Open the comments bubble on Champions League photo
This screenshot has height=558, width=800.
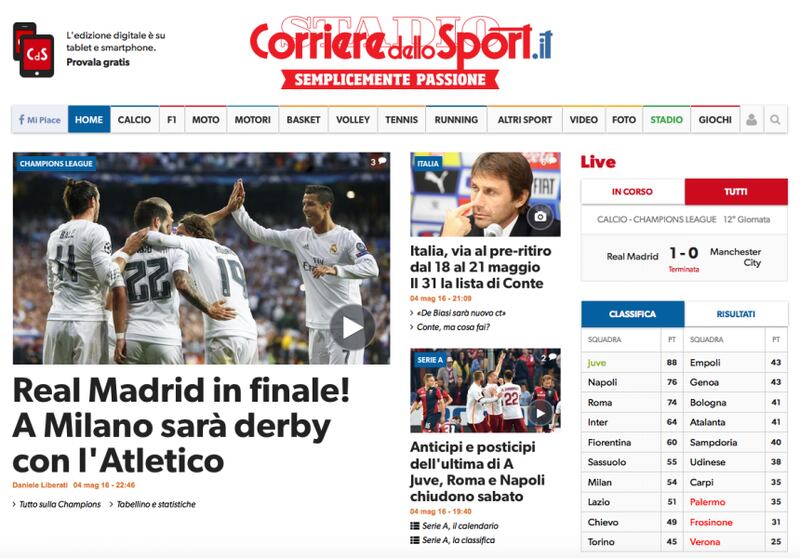[x=378, y=162]
